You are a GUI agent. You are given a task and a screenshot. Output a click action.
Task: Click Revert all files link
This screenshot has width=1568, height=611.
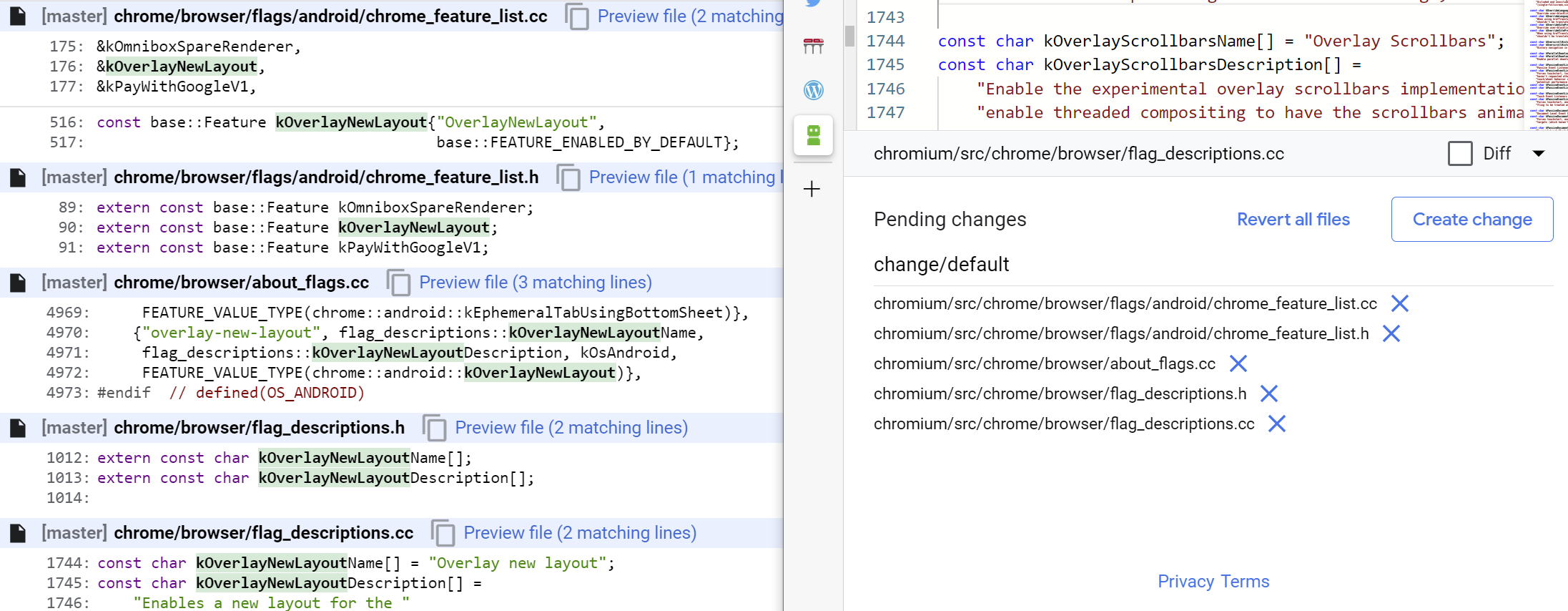(x=1293, y=220)
